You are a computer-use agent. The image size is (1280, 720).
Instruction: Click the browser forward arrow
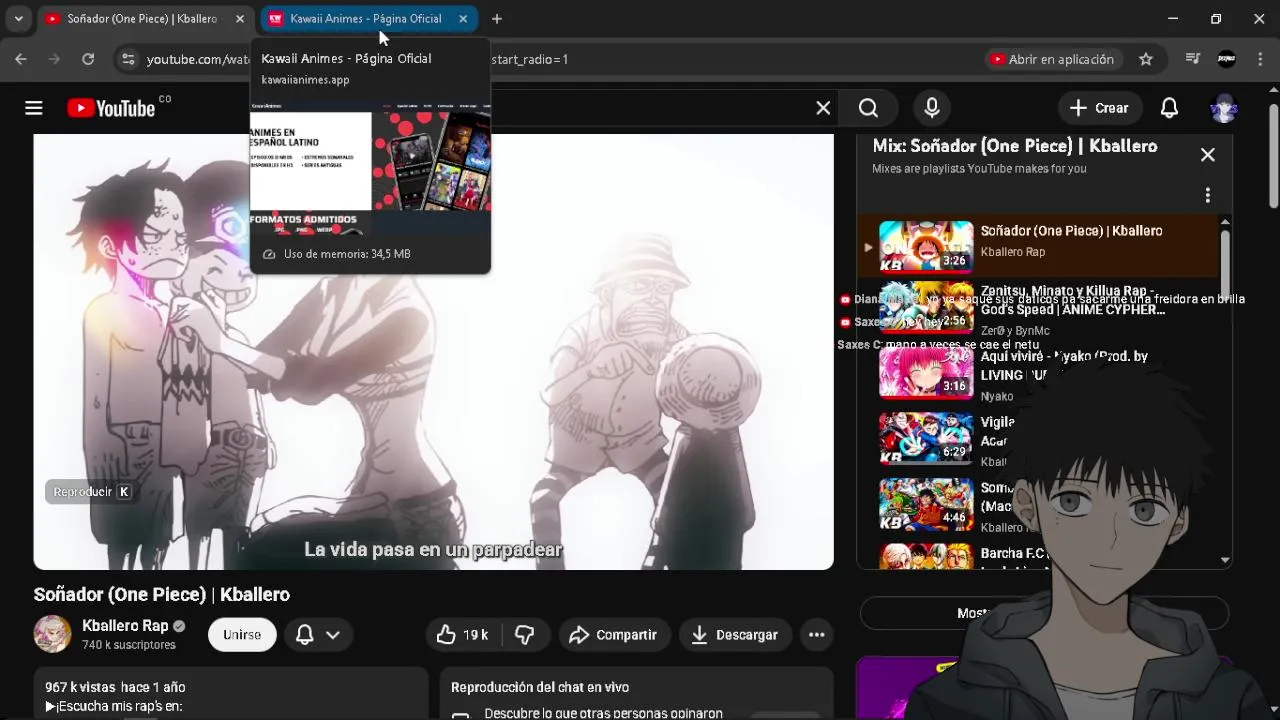pos(54,59)
